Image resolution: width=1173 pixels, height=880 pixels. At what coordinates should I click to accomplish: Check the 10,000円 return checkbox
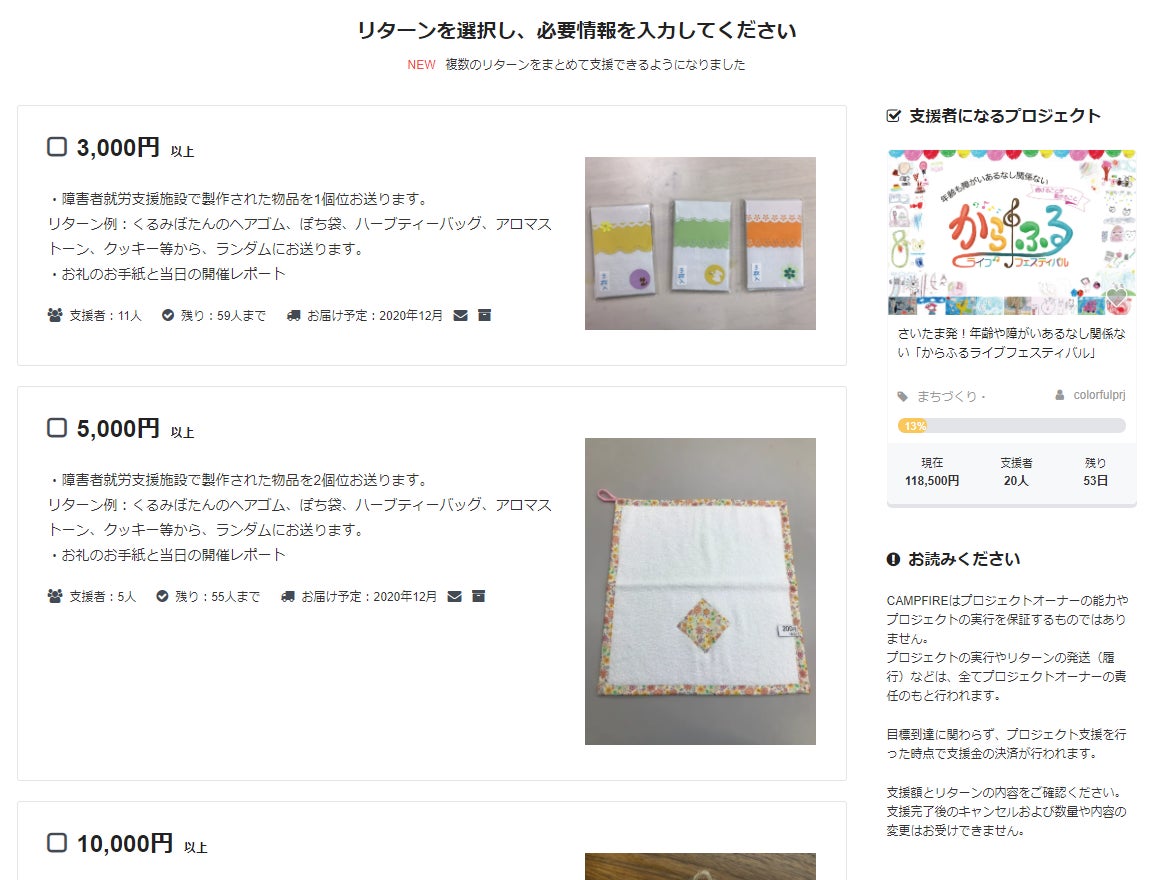point(57,843)
